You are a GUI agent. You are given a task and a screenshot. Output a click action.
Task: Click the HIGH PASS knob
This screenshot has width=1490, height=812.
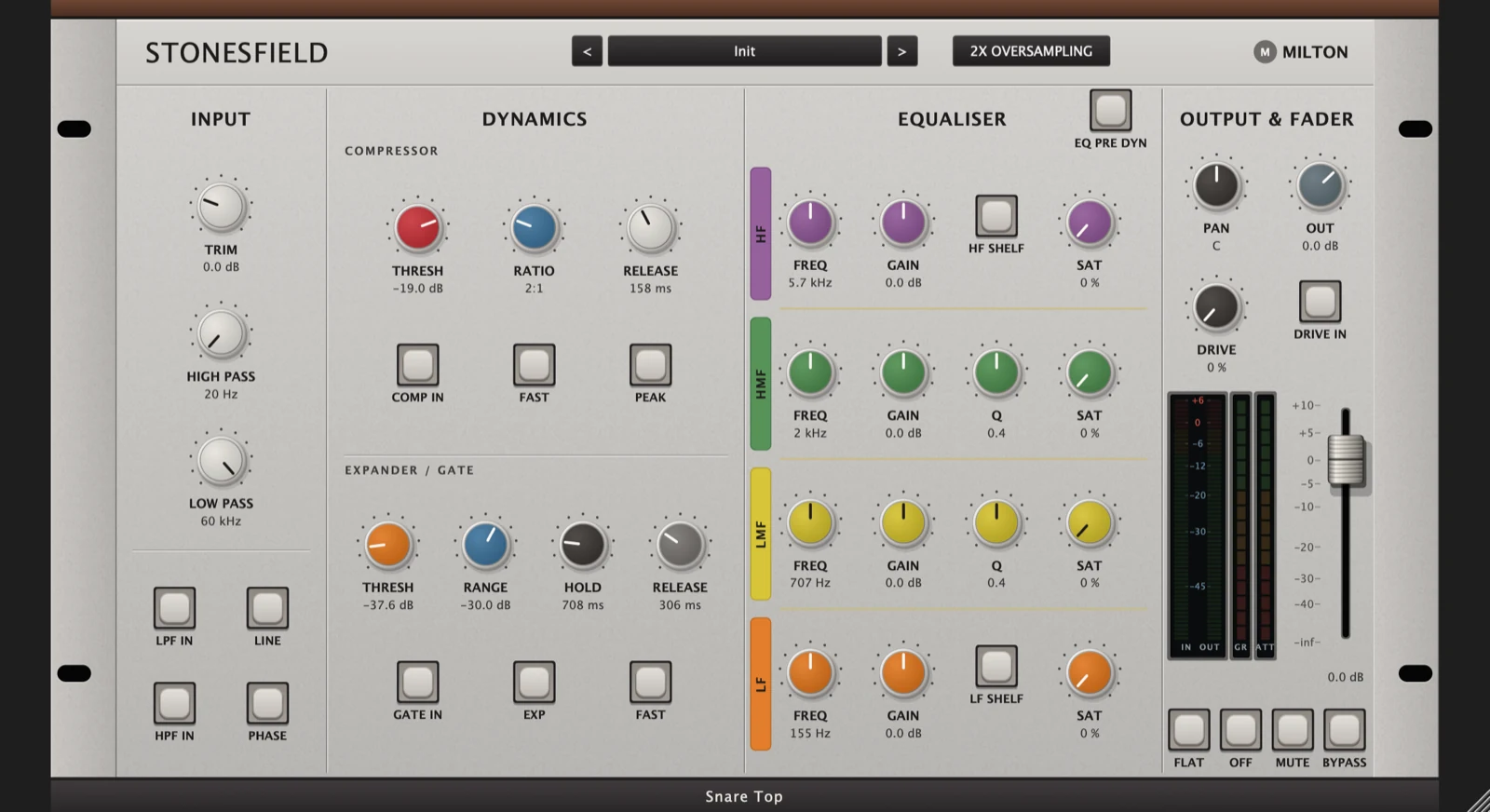[x=221, y=333]
